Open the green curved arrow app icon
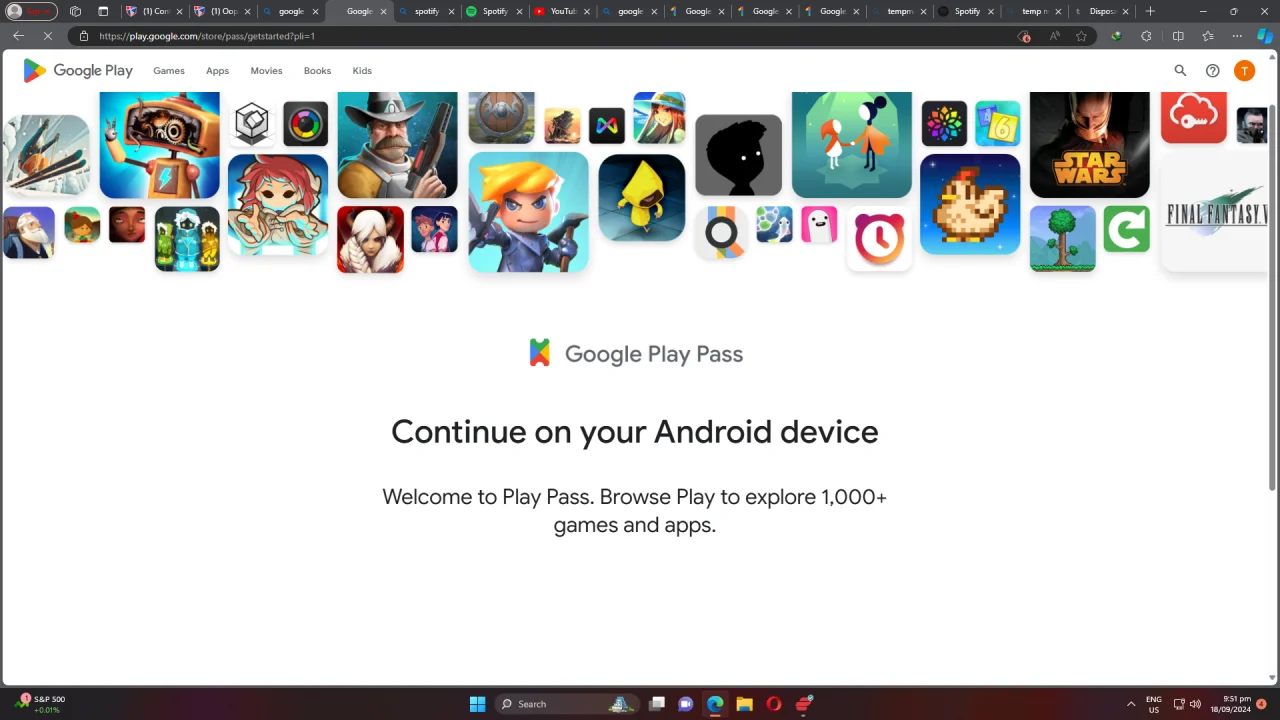Screen dimensions: 1280x720 coord(1126,228)
